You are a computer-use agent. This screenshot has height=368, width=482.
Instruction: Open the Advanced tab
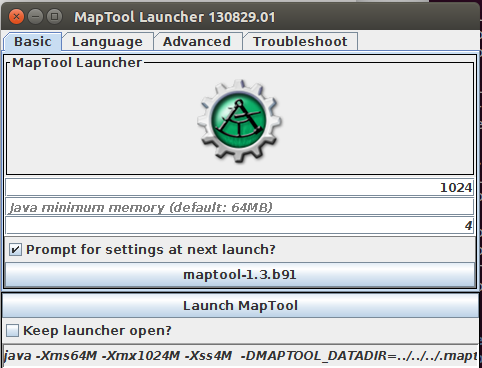(x=197, y=42)
